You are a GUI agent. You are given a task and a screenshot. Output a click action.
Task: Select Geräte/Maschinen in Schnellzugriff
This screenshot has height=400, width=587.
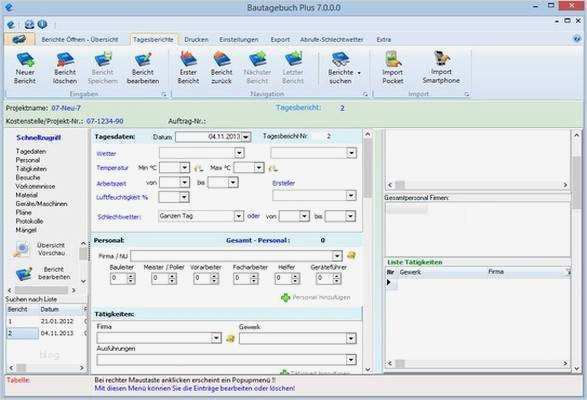tap(42, 204)
